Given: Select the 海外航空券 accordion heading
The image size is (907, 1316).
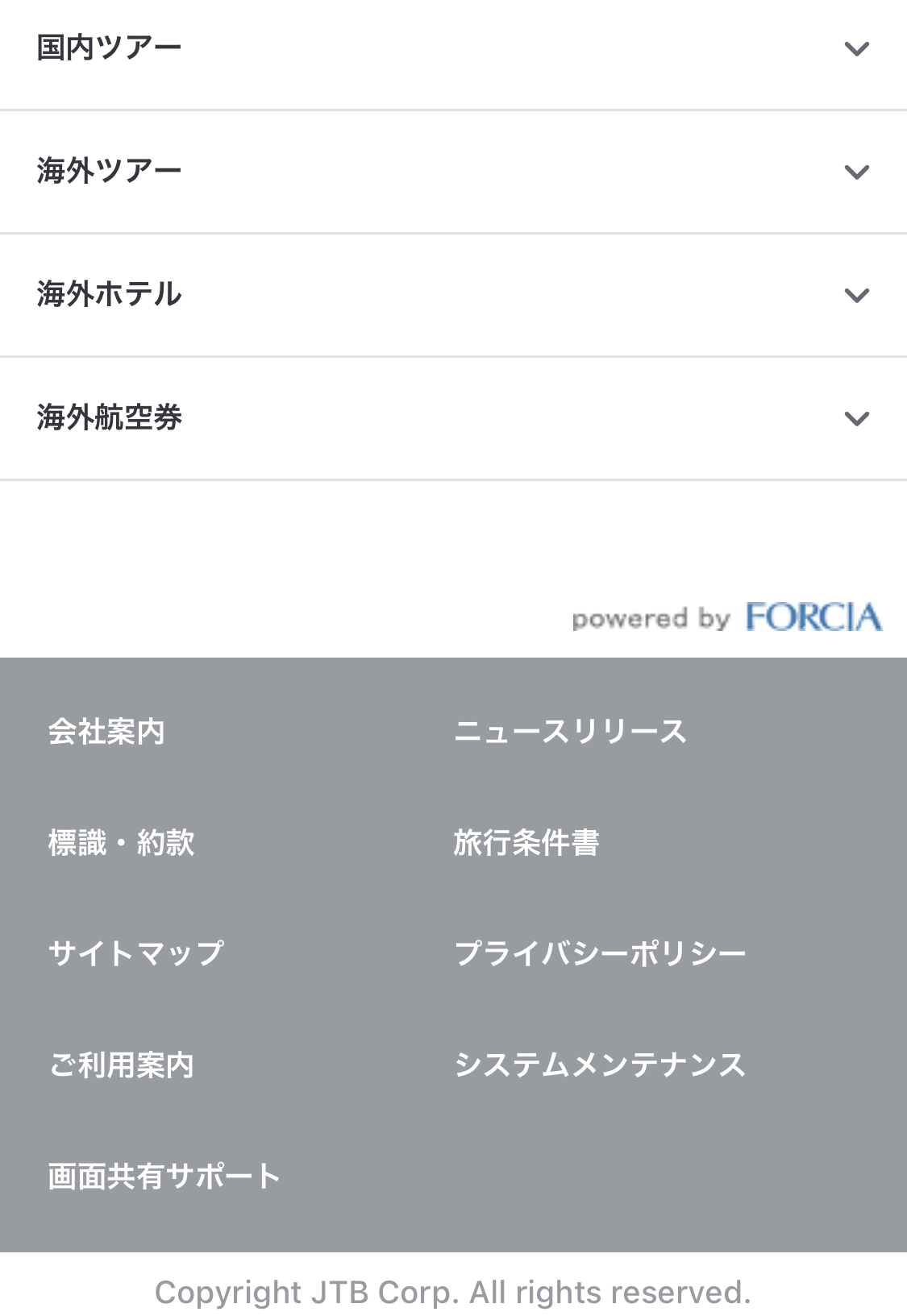Looking at the screenshot, I should pyautogui.click(x=109, y=417).
